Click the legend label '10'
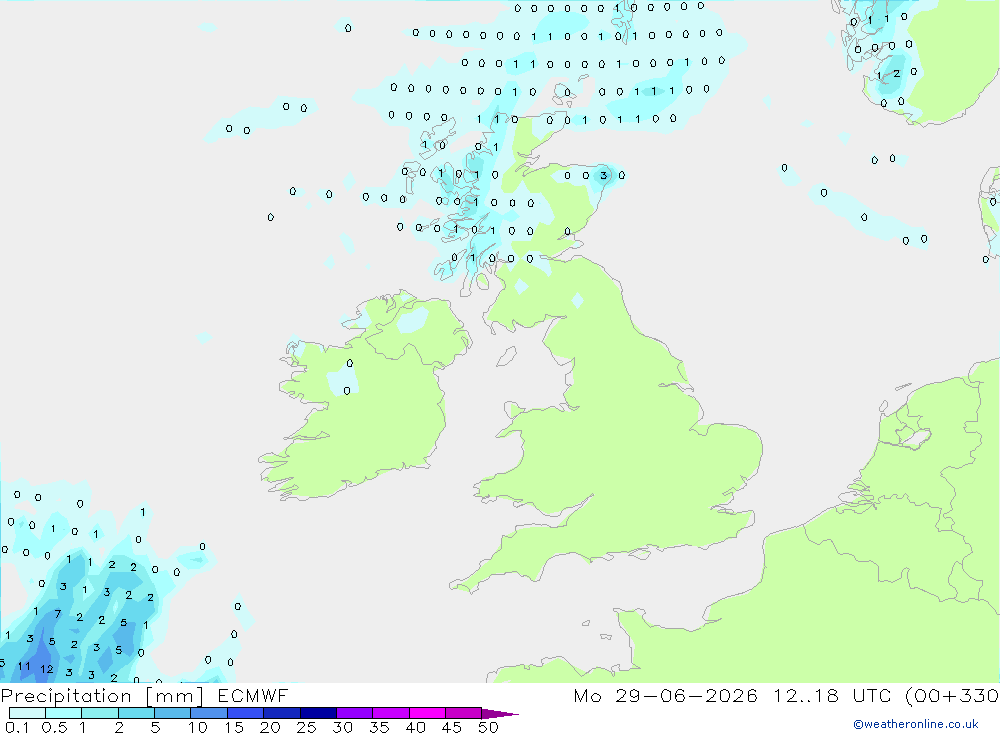Viewport: 1000px width, 733px height. tap(198, 727)
